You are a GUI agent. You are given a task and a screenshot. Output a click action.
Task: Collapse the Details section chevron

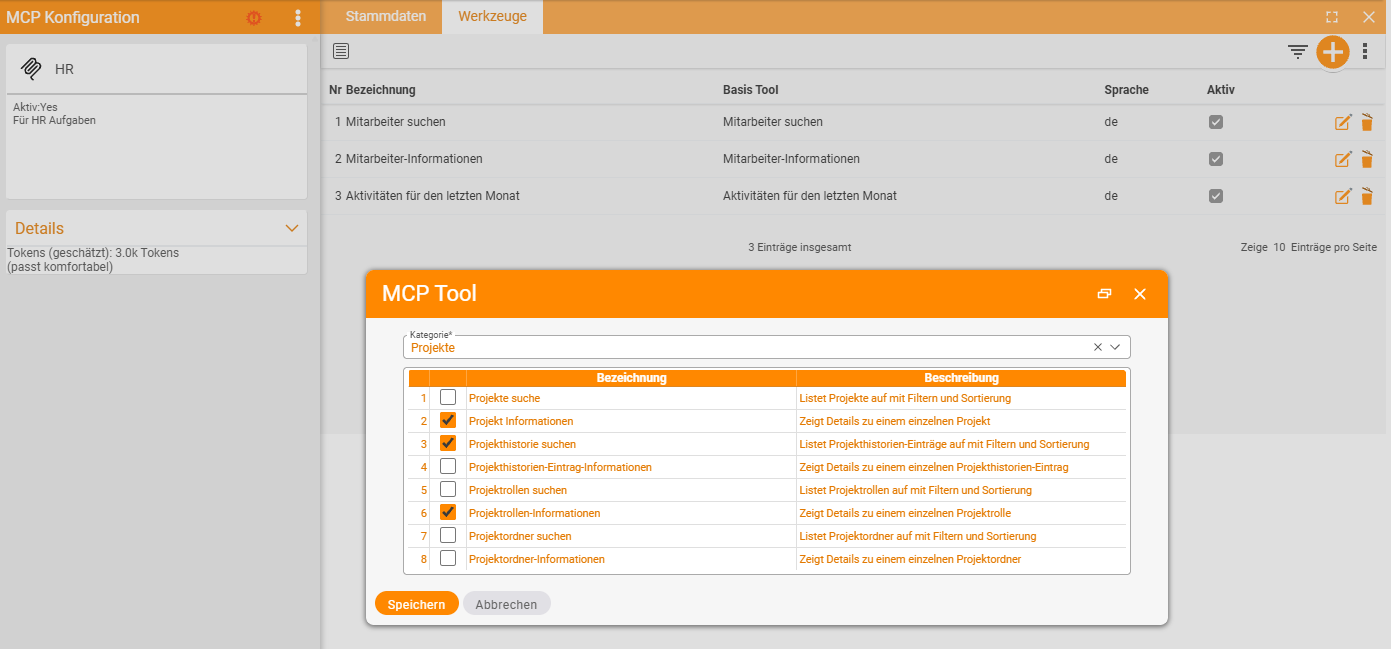coord(292,228)
